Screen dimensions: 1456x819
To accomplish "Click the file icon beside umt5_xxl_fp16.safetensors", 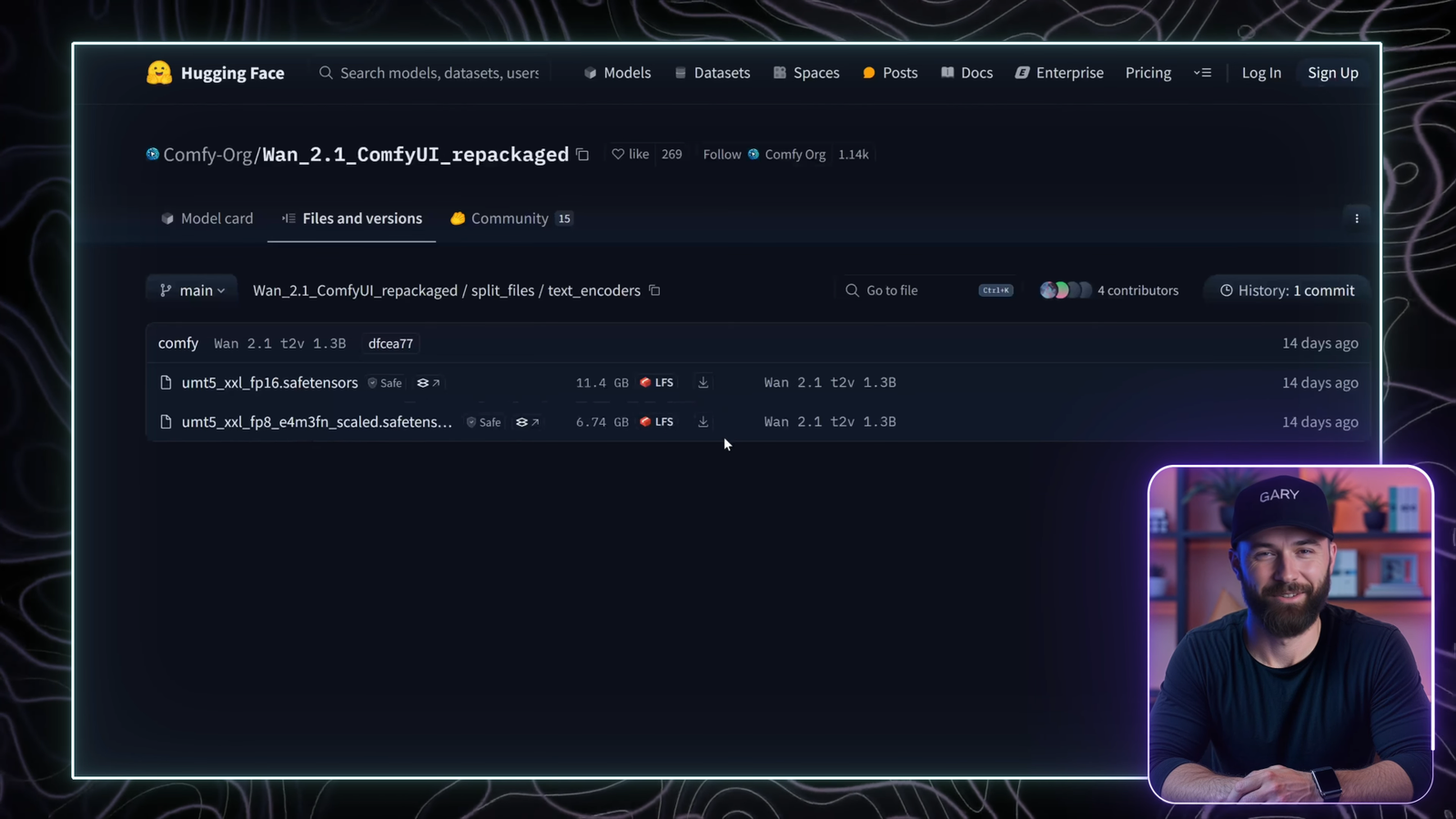I will click(x=166, y=382).
